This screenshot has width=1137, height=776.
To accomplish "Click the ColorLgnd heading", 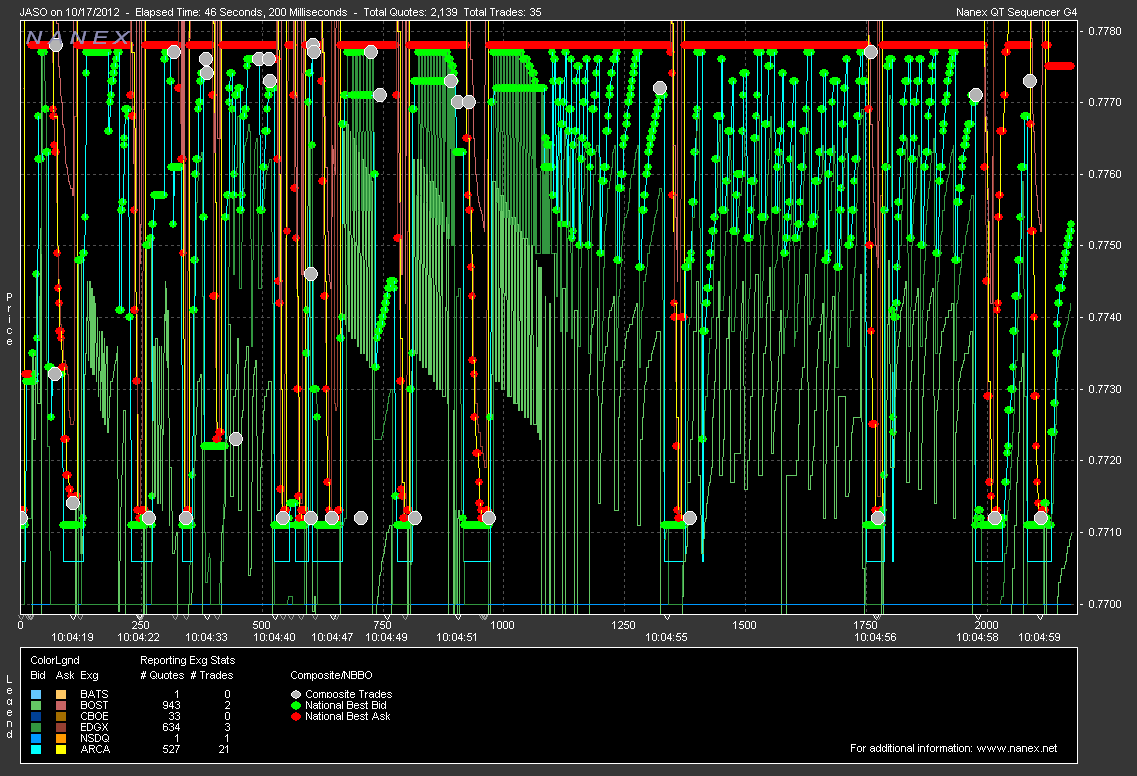I will tap(55, 660).
